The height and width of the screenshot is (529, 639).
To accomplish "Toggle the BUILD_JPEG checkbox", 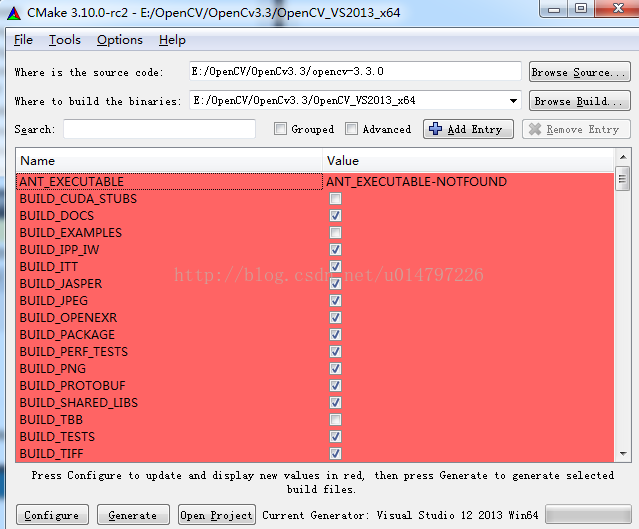I will pyautogui.click(x=335, y=301).
